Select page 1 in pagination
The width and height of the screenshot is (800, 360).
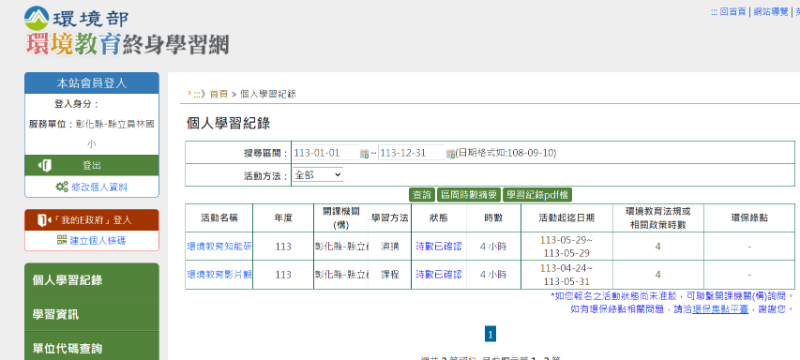[490, 335]
